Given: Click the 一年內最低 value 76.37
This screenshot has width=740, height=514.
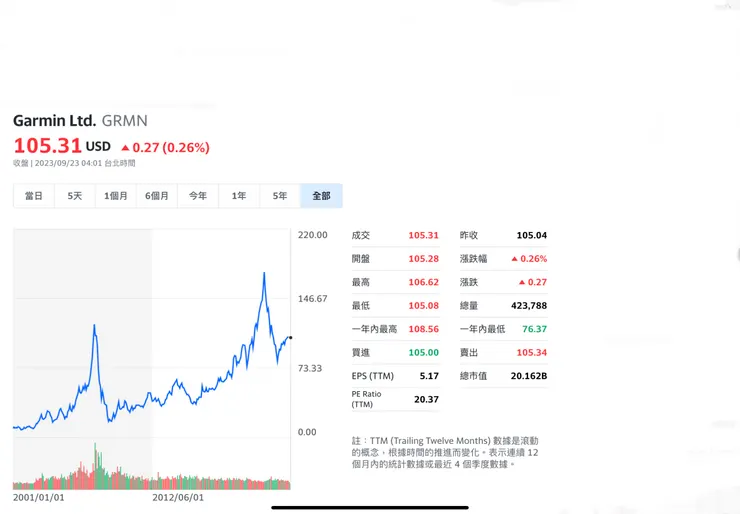Looking at the screenshot, I should [534, 329].
